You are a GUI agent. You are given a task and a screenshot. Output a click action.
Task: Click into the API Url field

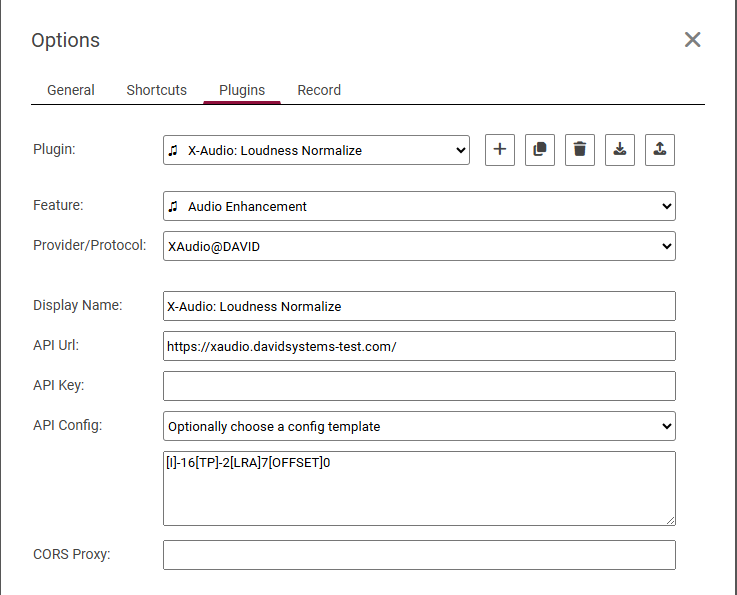coord(419,346)
